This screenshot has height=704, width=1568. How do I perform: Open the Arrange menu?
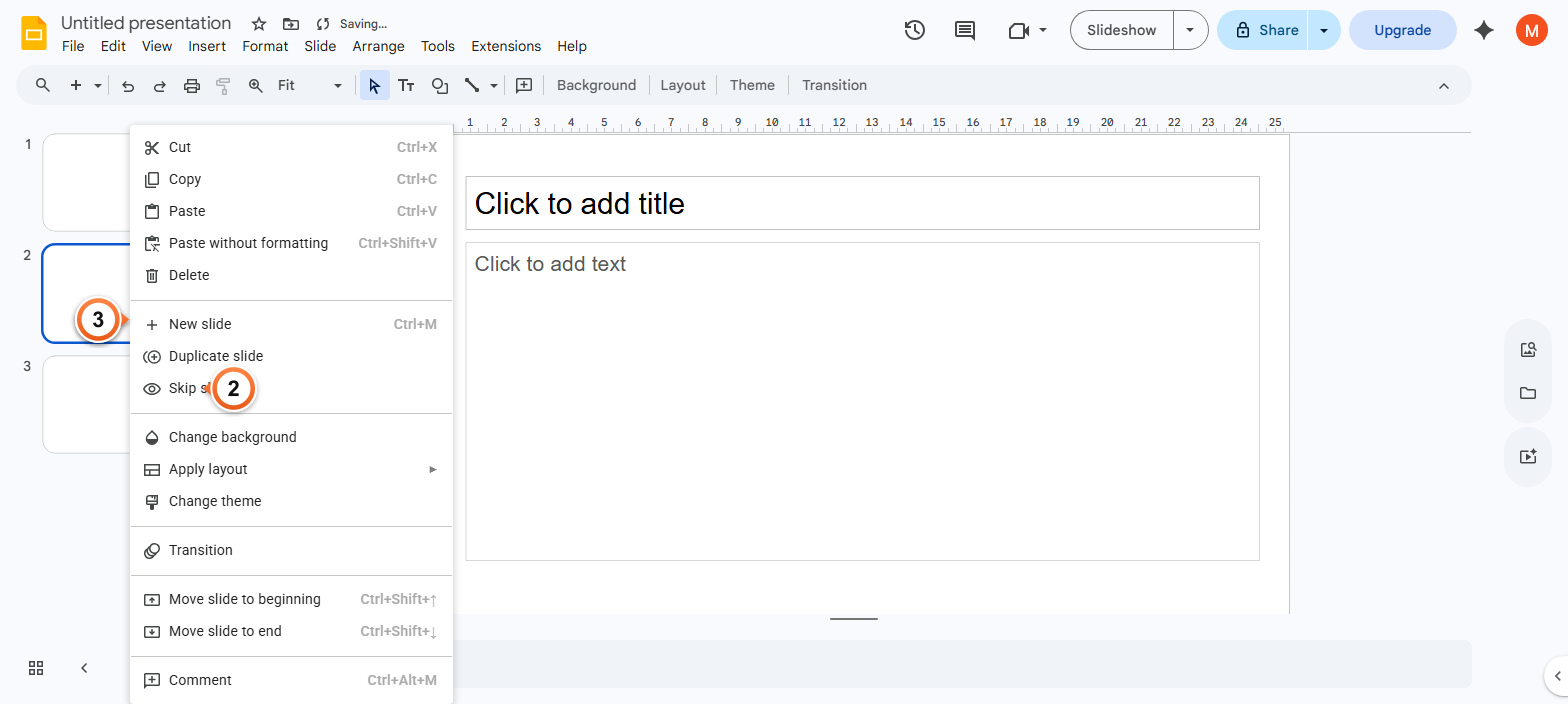coord(379,46)
